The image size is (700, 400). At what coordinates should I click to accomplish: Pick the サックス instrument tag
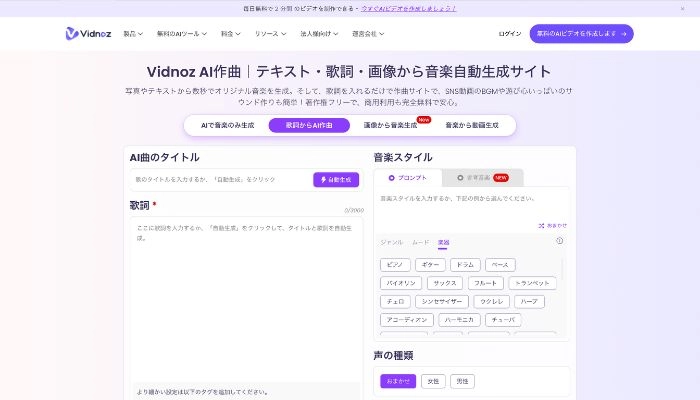(445, 283)
